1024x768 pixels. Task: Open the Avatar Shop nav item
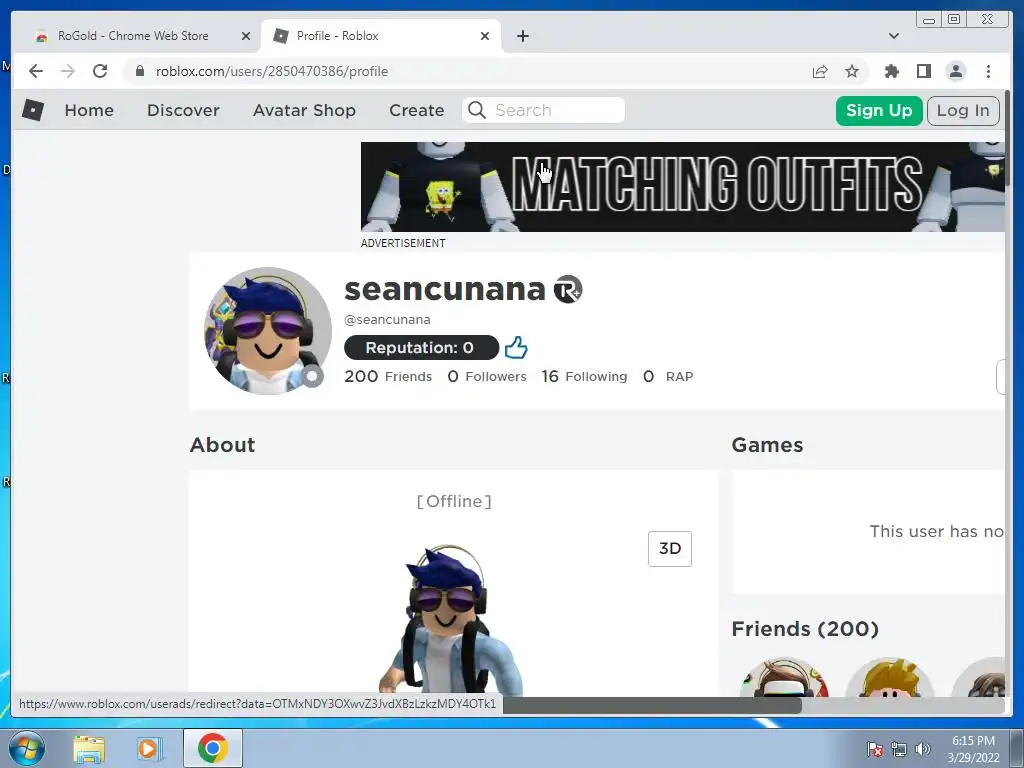coord(304,110)
